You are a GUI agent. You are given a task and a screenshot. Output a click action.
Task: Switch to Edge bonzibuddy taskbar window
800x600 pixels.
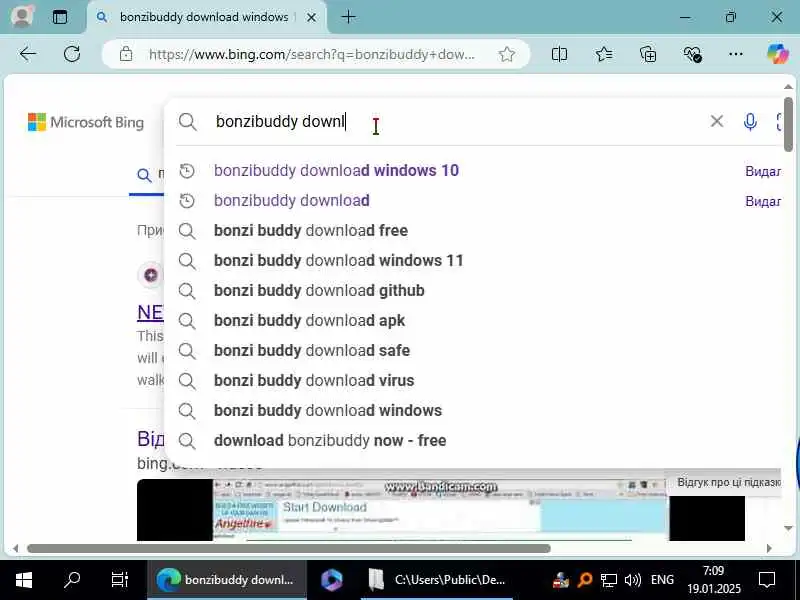click(x=227, y=580)
